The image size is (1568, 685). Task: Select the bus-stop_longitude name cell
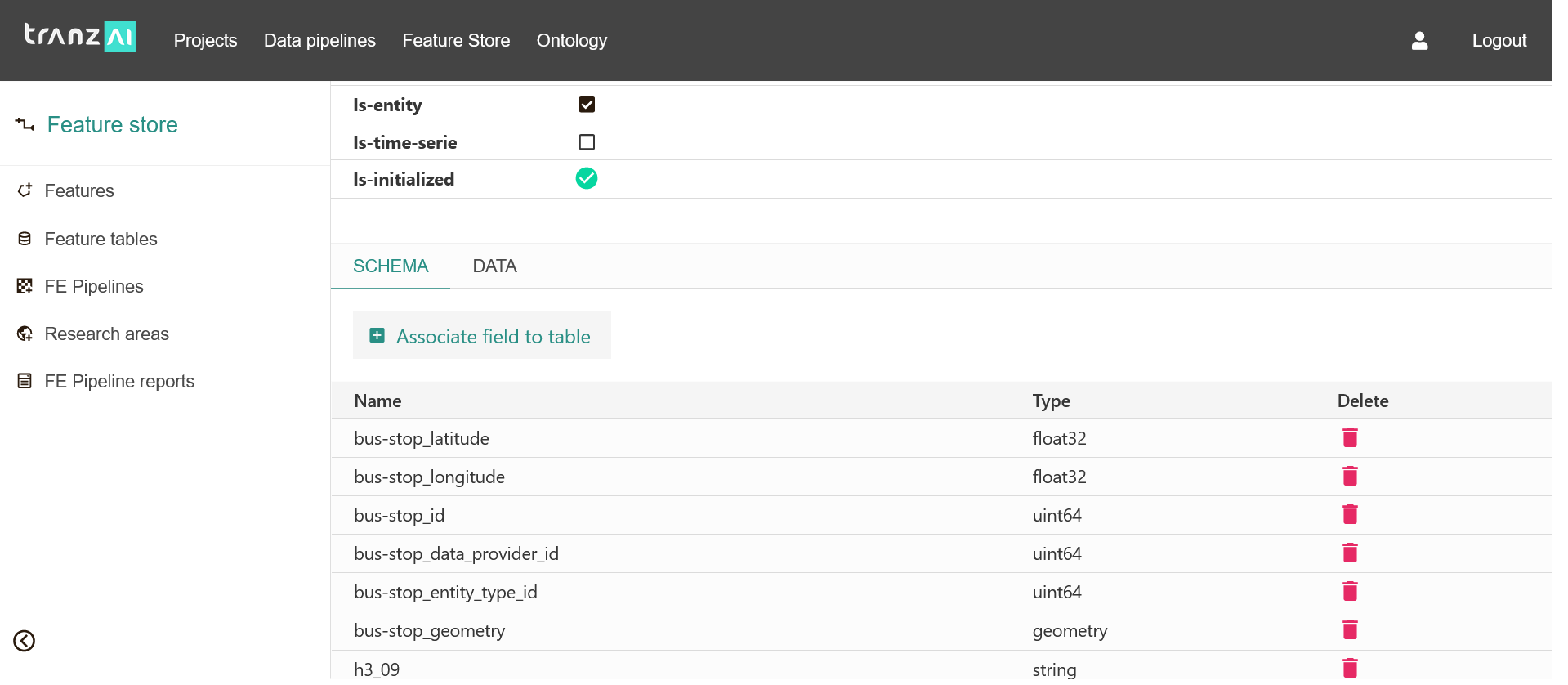[x=429, y=477]
